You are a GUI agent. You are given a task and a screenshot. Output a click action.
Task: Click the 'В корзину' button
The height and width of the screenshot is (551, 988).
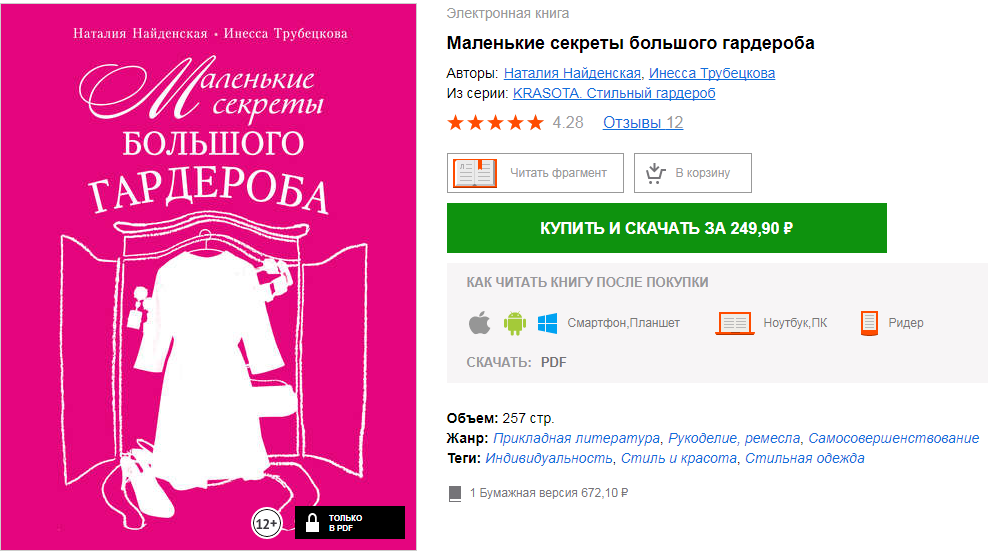(692, 173)
